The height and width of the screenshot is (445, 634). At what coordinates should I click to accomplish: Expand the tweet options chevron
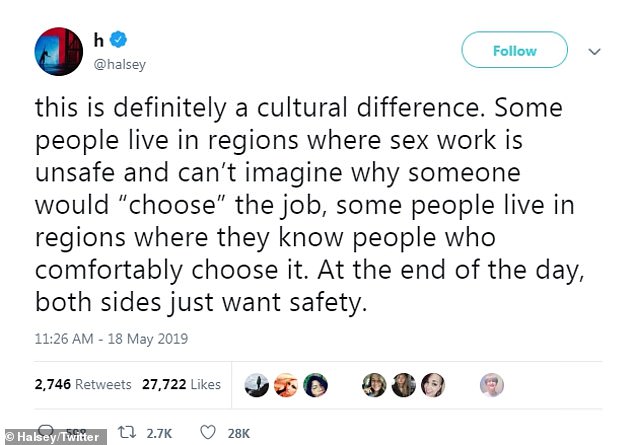[594, 50]
